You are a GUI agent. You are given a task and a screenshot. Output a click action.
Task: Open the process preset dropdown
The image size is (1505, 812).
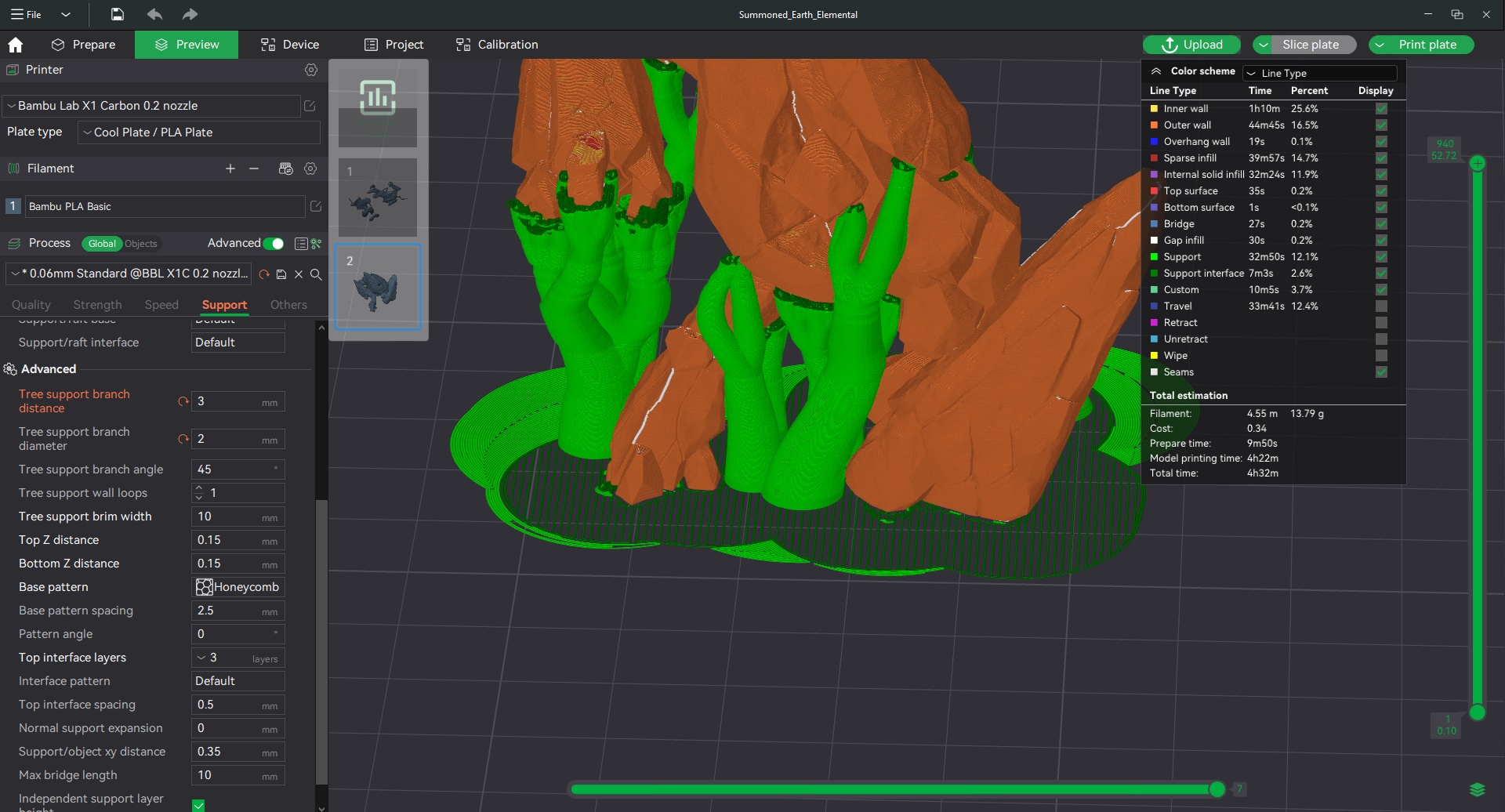(x=129, y=274)
